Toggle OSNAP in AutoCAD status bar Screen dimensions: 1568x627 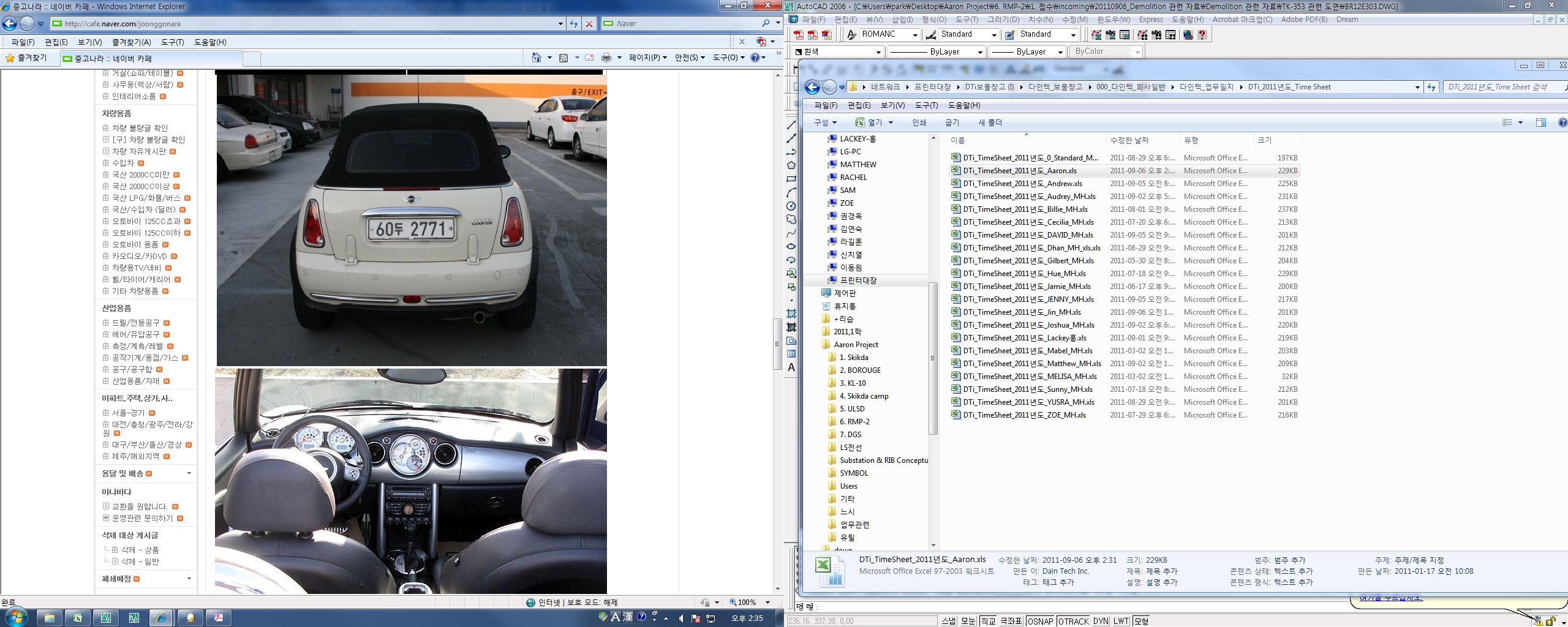click(x=1040, y=621)
